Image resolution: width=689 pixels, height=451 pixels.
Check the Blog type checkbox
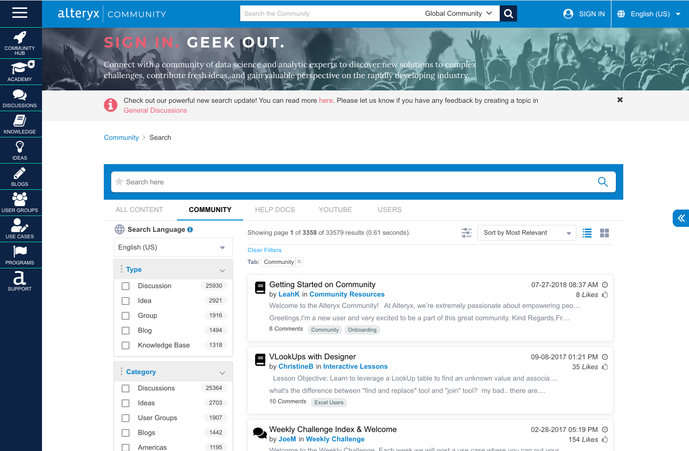(x=126, y=331)
